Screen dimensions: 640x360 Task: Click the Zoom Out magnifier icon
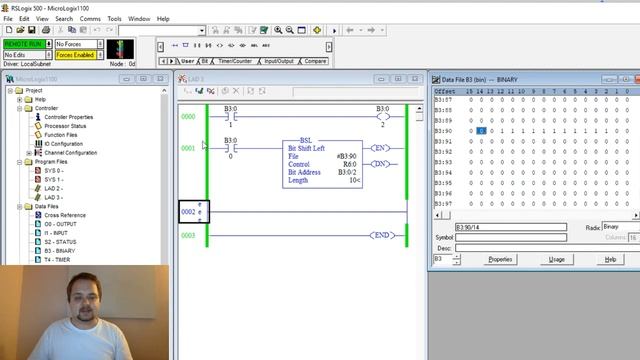pyautogui.click(x=290, y=30)
